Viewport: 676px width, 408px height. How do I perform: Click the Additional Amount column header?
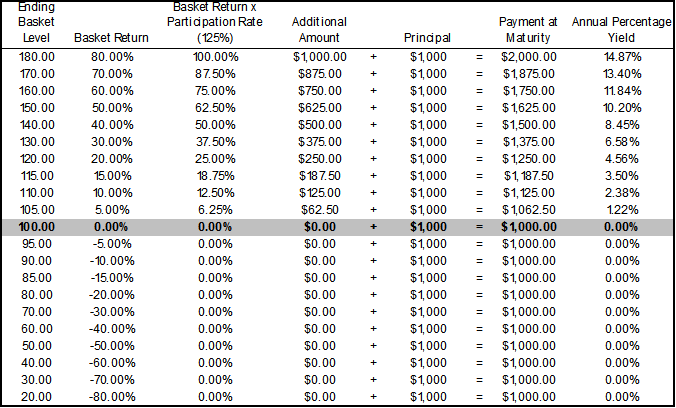click(x=319, y=30)
